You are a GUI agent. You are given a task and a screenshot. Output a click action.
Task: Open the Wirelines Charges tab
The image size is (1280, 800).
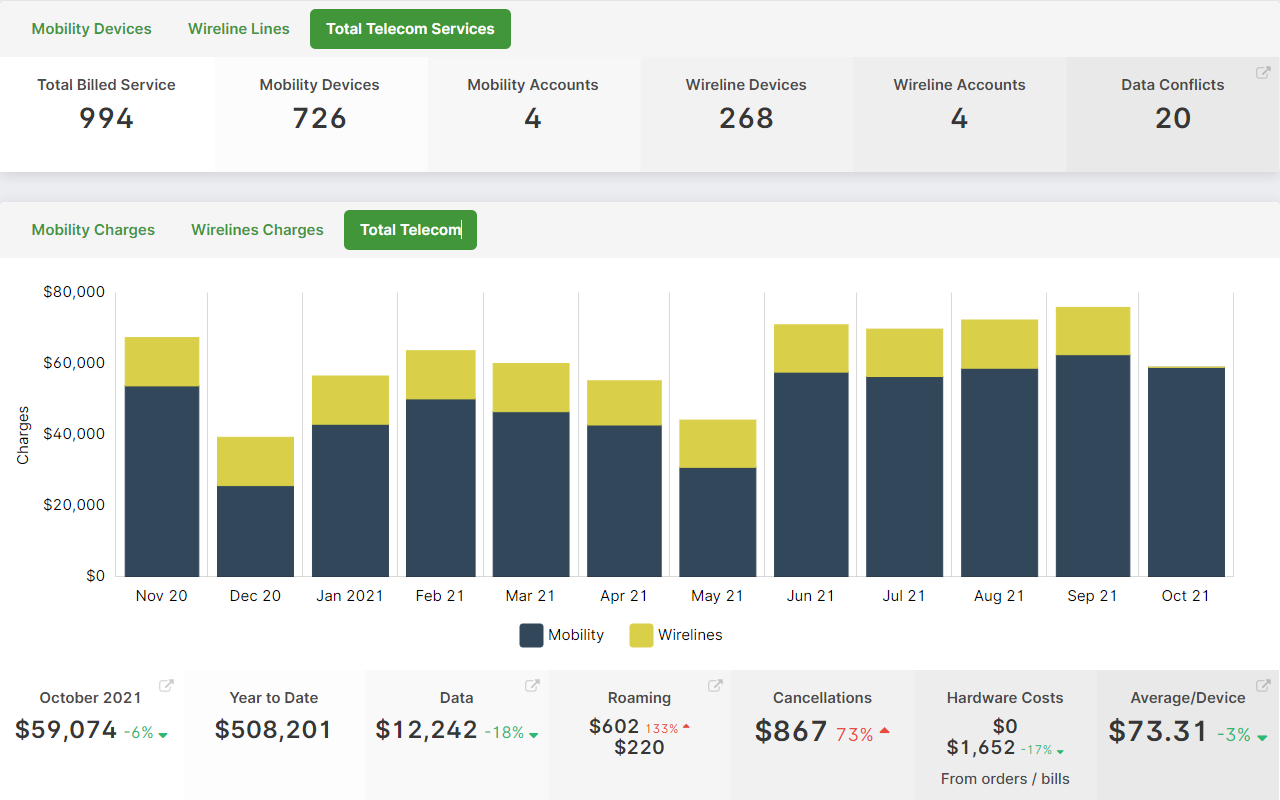[x=257, y=230]
